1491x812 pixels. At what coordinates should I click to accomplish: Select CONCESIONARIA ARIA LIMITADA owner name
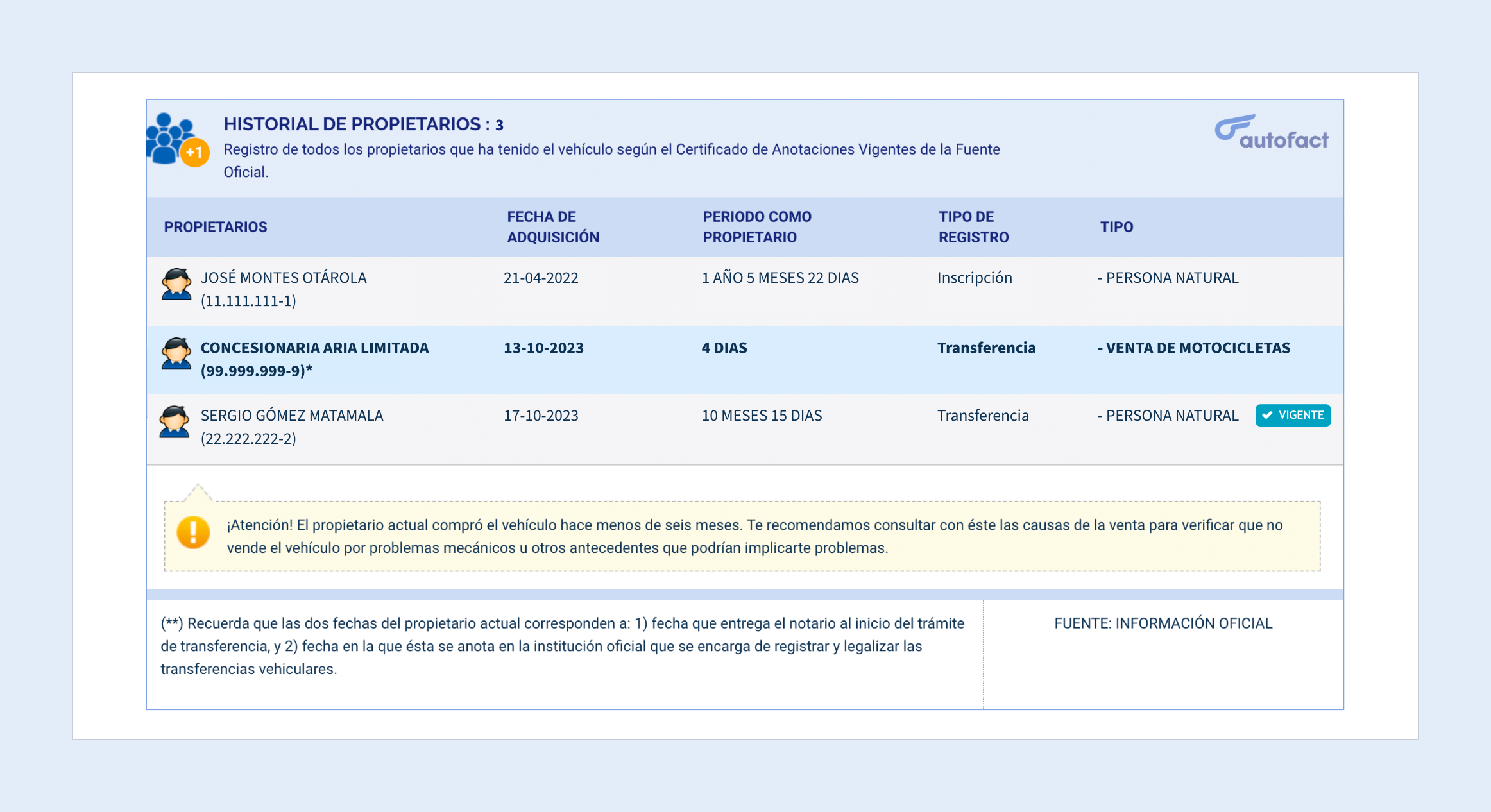[314, 348]
